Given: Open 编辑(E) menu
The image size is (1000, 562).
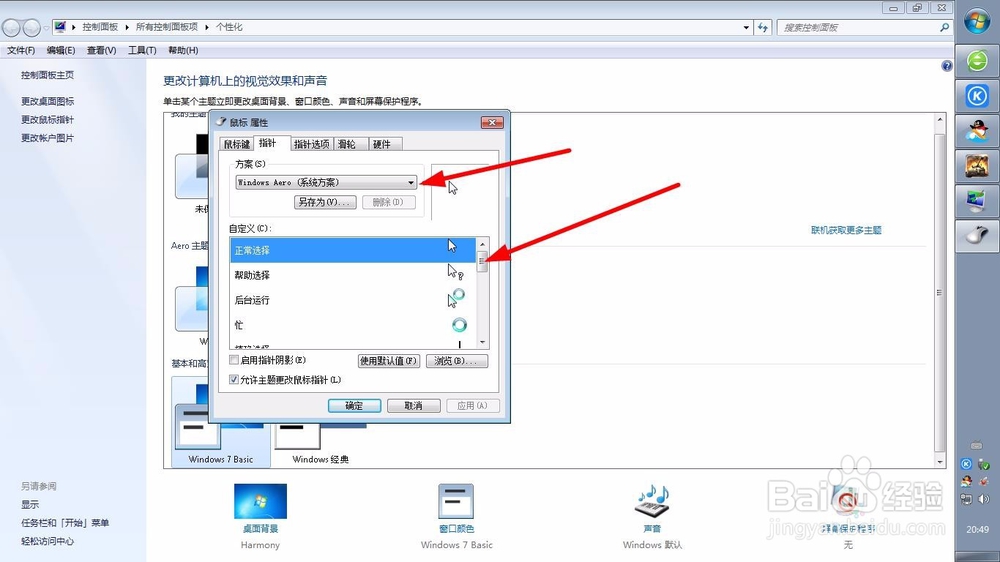Looking at the screenshot, I should [61, 50].
